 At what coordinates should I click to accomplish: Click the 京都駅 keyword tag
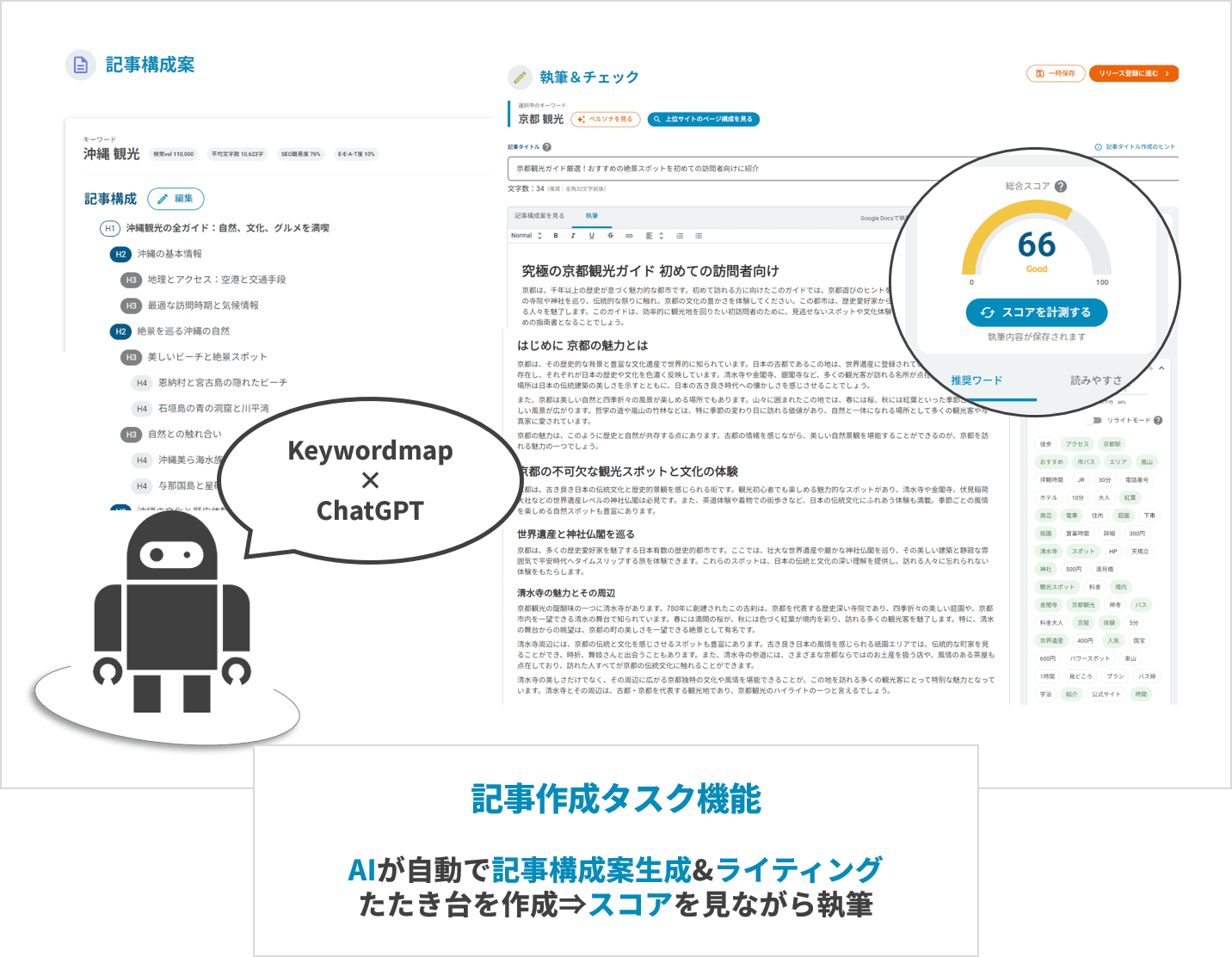coord(1112,445)
